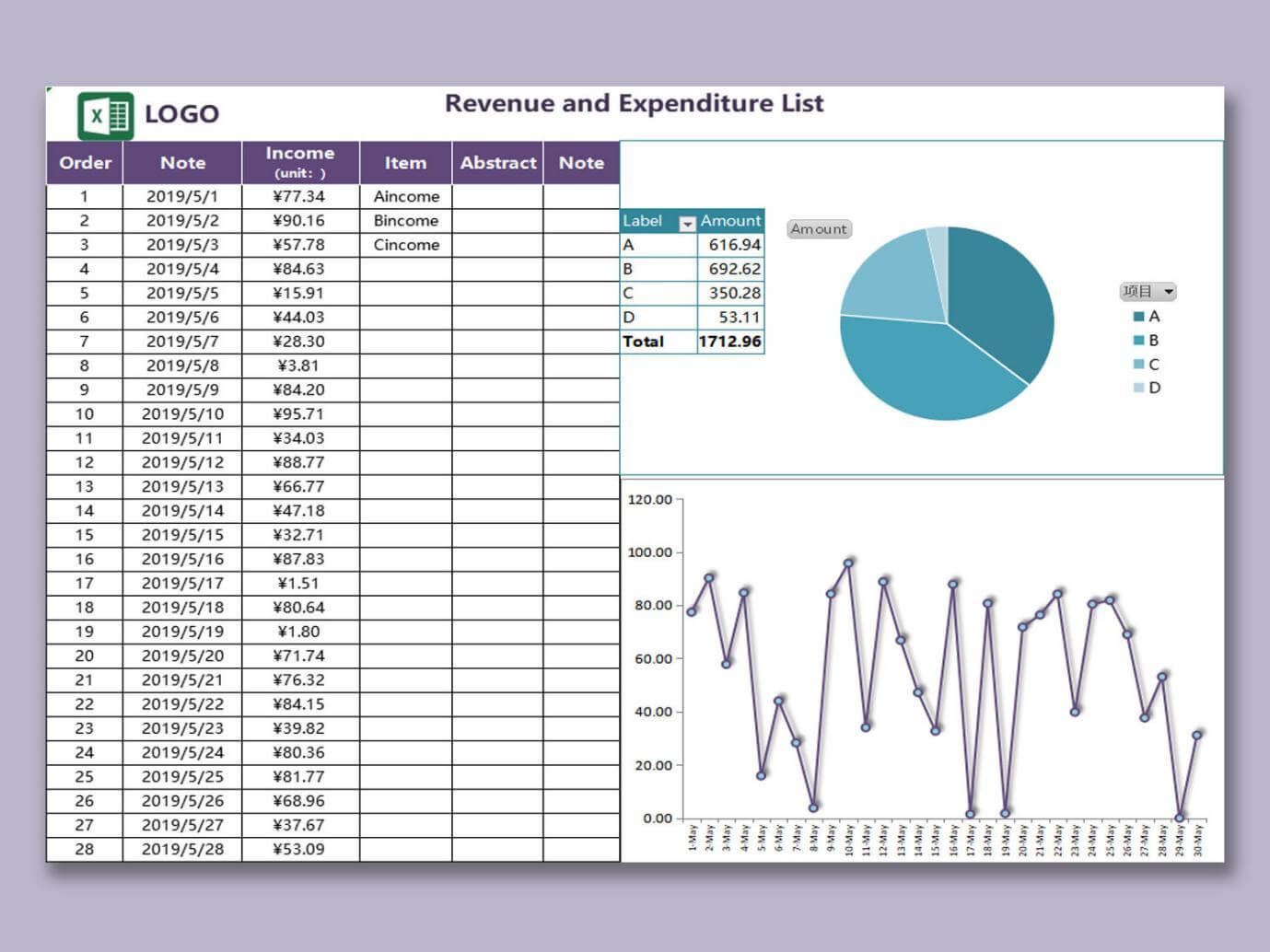Select the line chart's 120.00 axis label

point(650,500)
